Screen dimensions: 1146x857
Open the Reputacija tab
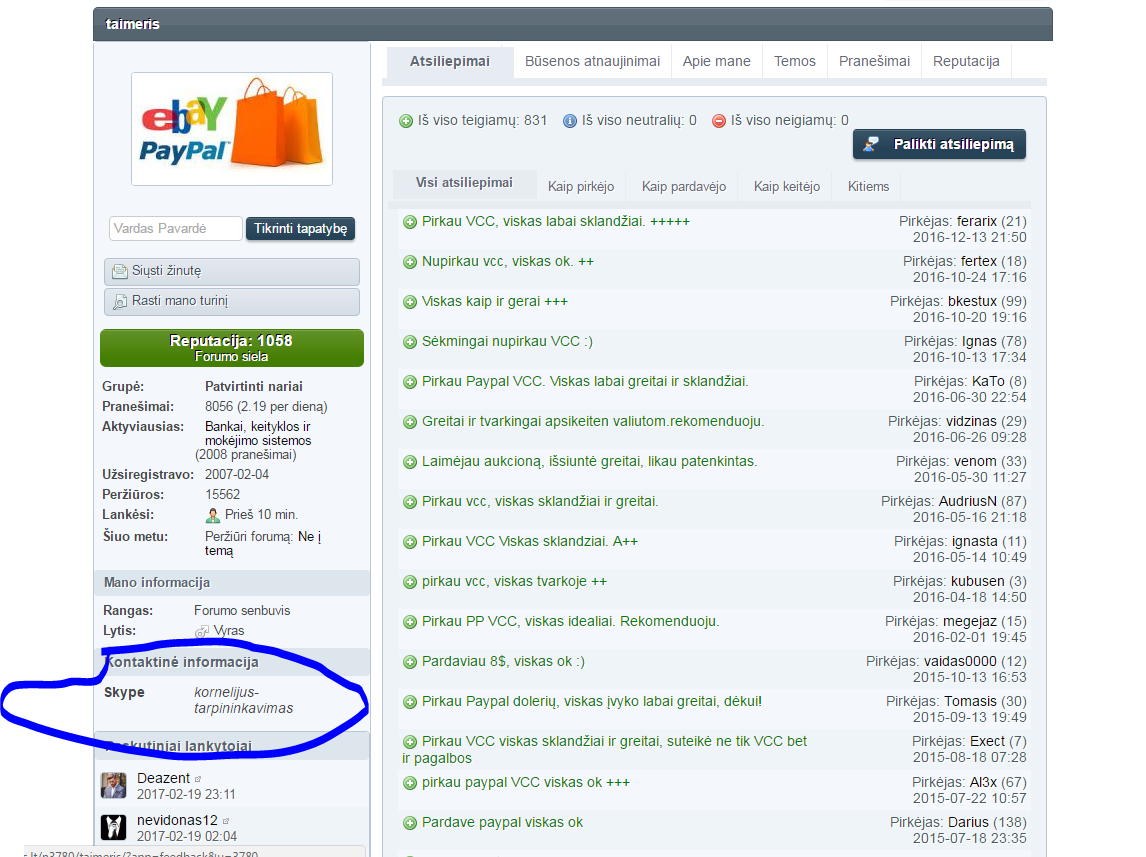pos(966,61)
